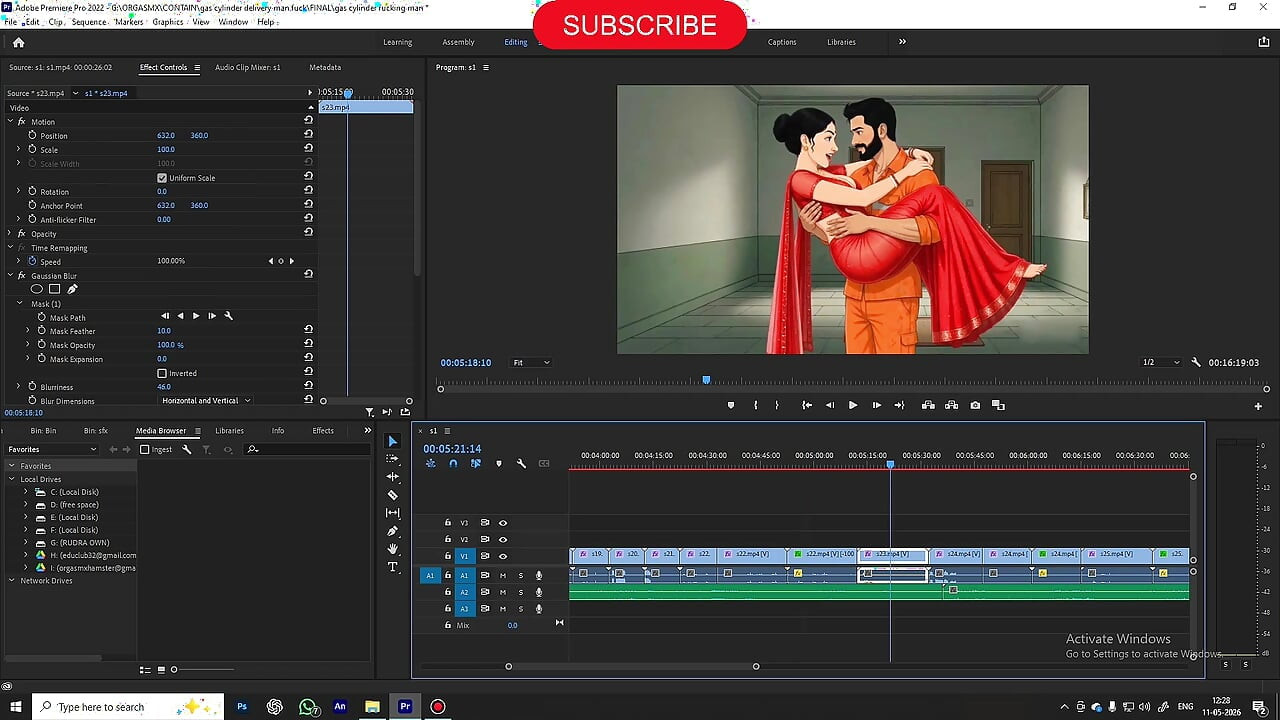
Task: Reset the Position parameter
Action: click(309, 135)
